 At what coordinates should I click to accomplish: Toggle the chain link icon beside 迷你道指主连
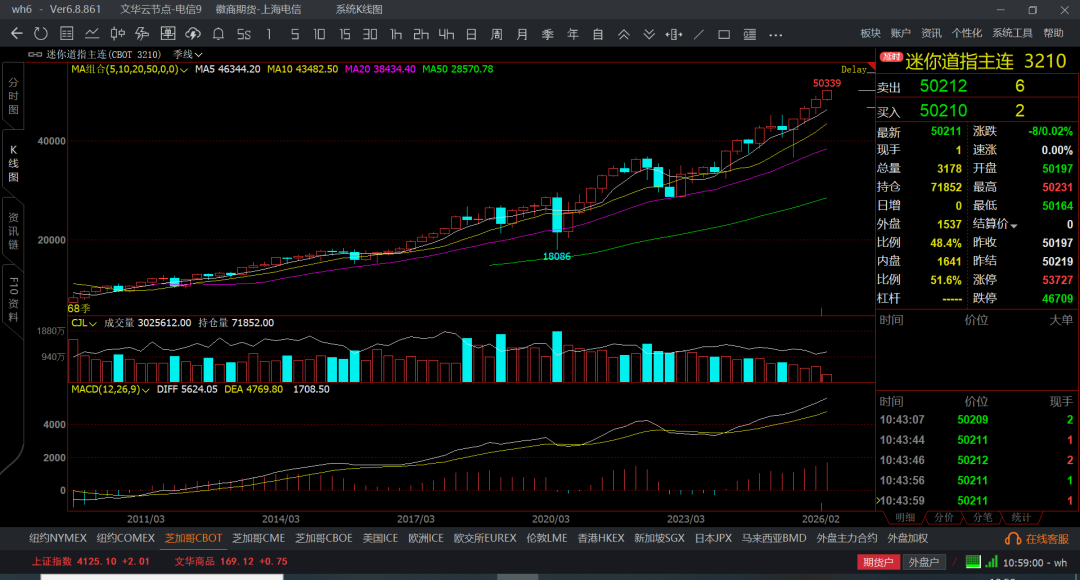click(35, 54)
